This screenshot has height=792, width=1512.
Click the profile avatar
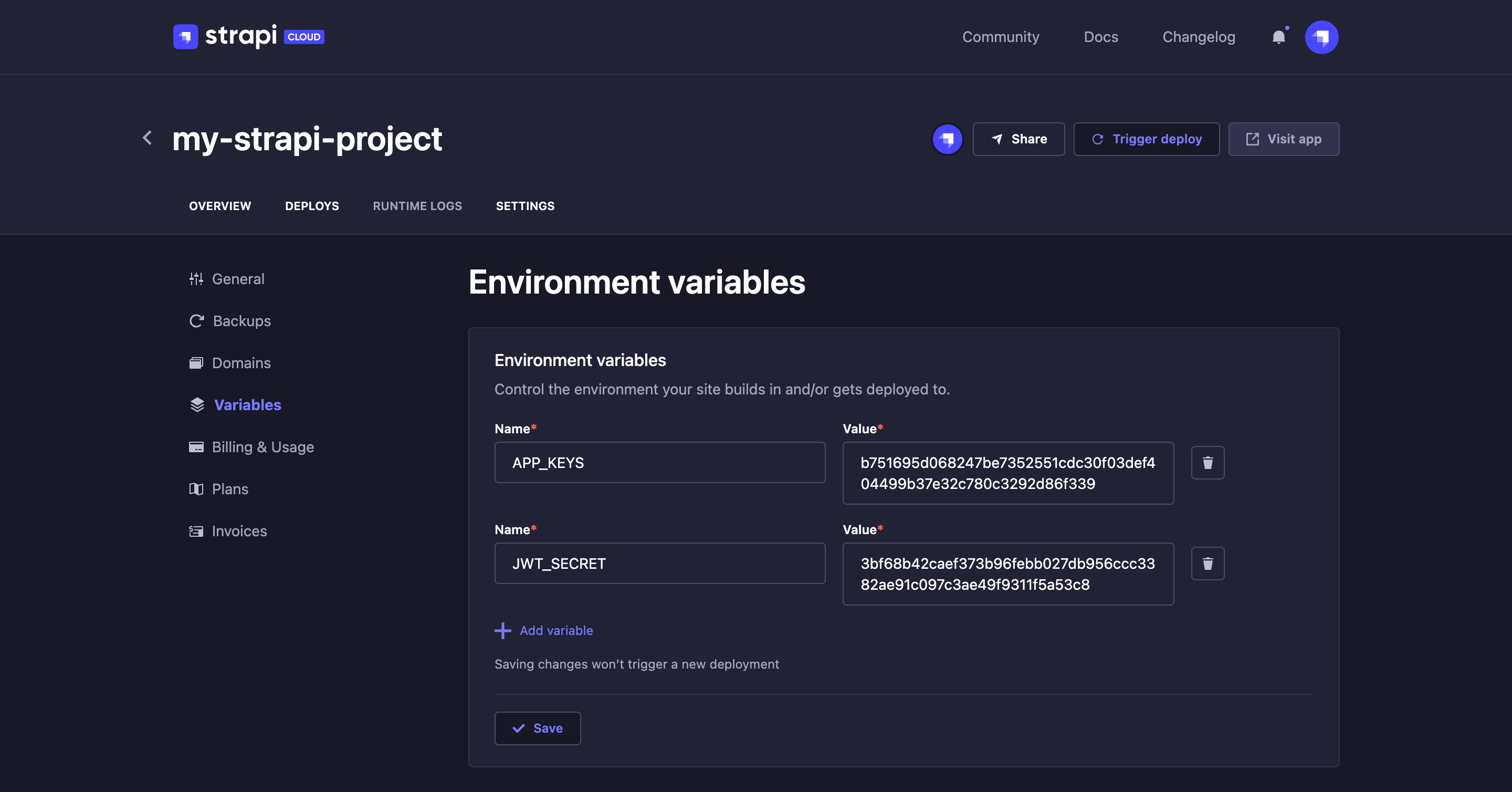point(1322,37)
